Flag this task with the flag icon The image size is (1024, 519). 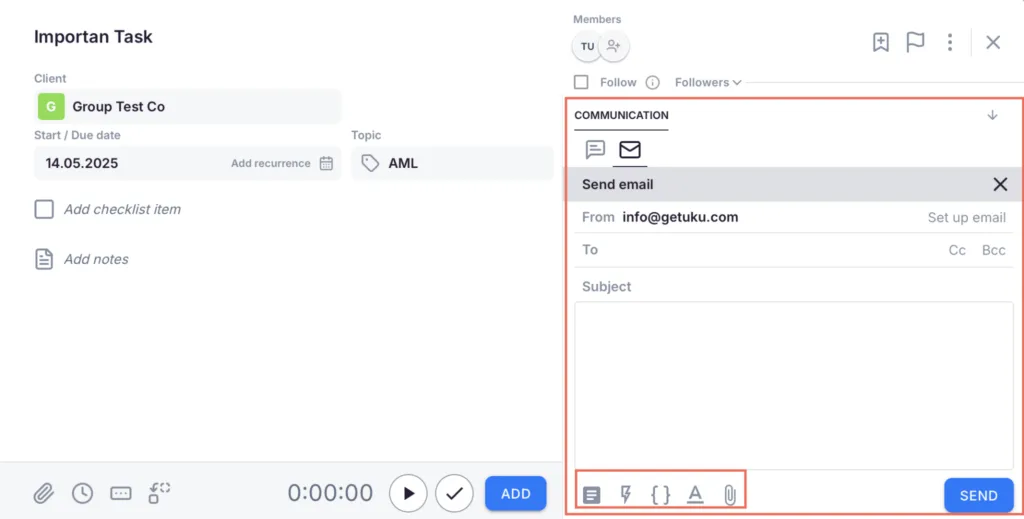tap(915, 42)
